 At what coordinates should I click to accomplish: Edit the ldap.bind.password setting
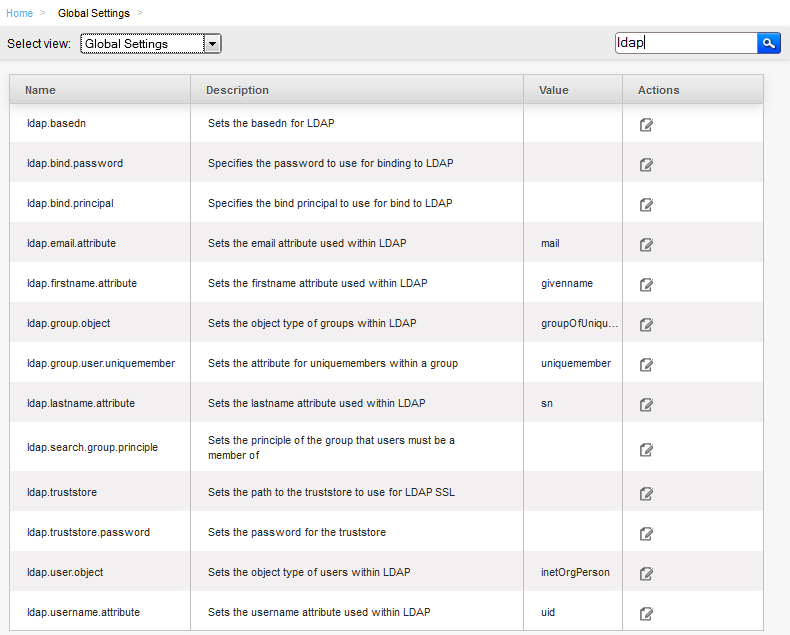tap(646, 164)
